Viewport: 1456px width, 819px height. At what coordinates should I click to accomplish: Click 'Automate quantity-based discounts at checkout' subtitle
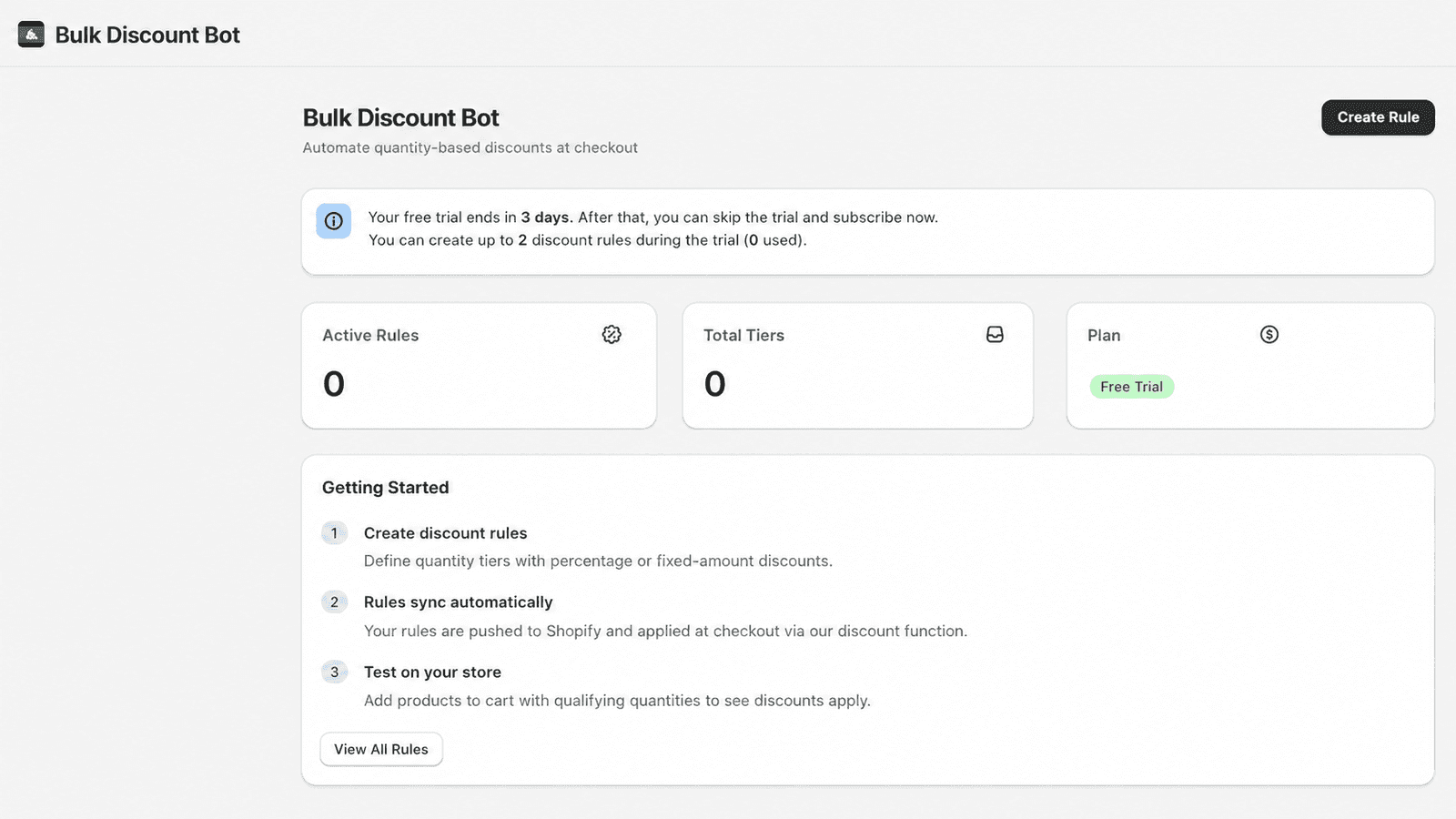coord(470,147)
